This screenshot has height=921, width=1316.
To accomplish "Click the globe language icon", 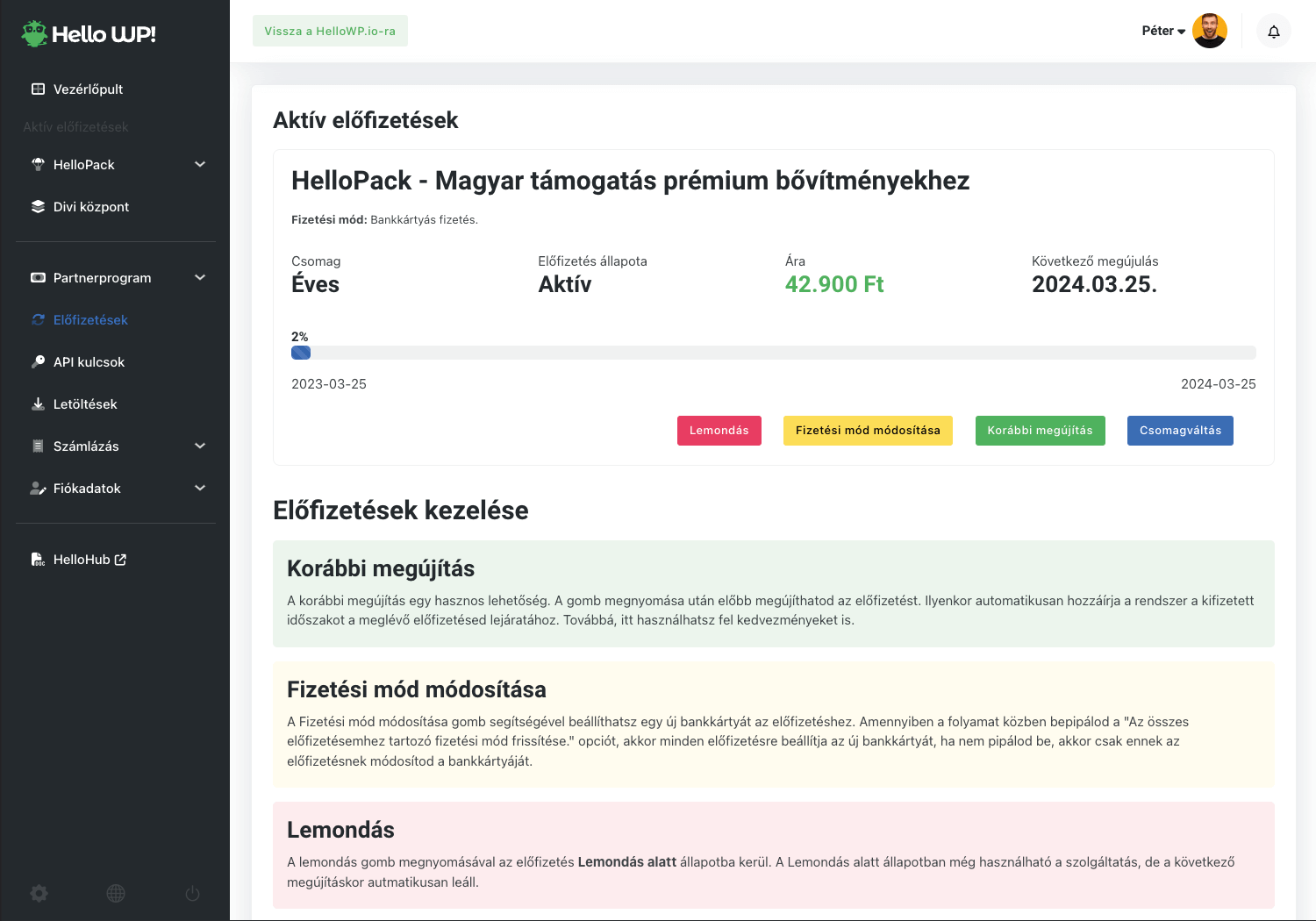I will (x=116, y=893).
